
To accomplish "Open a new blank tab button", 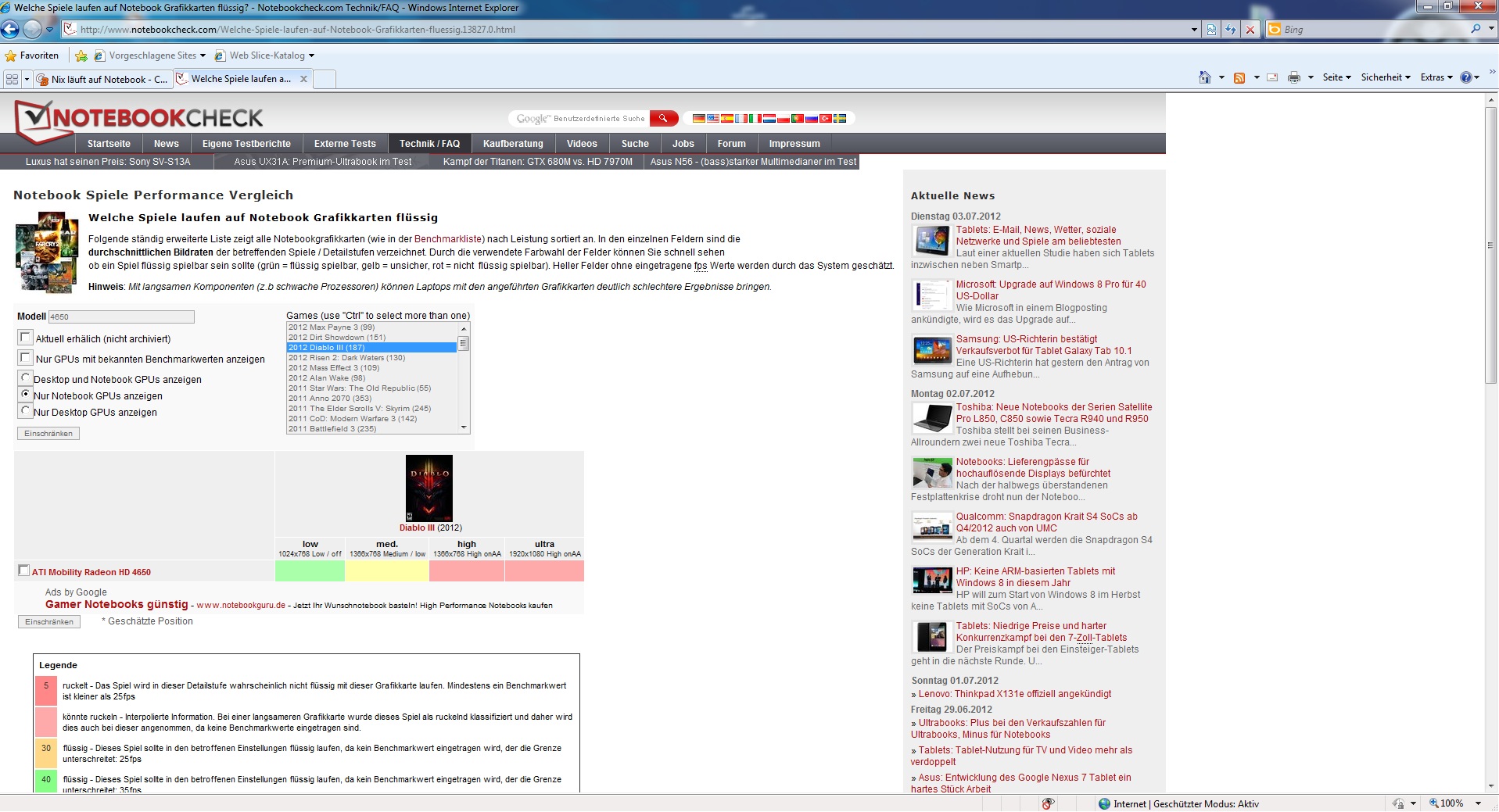I will pos(325,79).
